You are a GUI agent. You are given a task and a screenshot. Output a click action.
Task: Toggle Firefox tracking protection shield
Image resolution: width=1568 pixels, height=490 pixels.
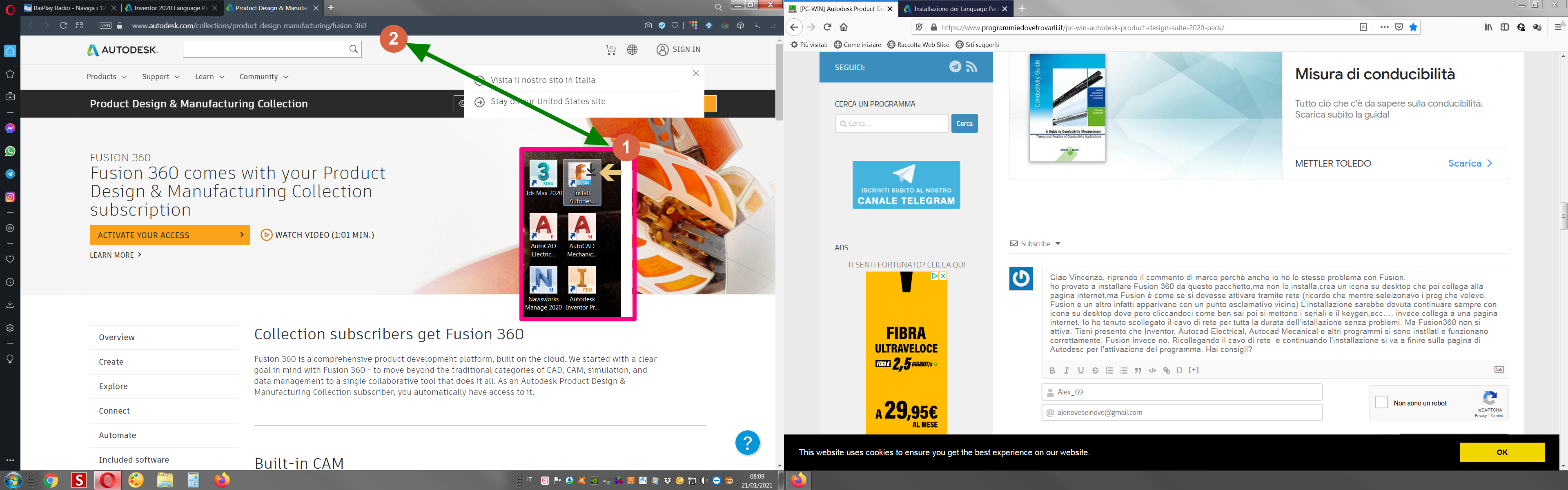(919, 27)
